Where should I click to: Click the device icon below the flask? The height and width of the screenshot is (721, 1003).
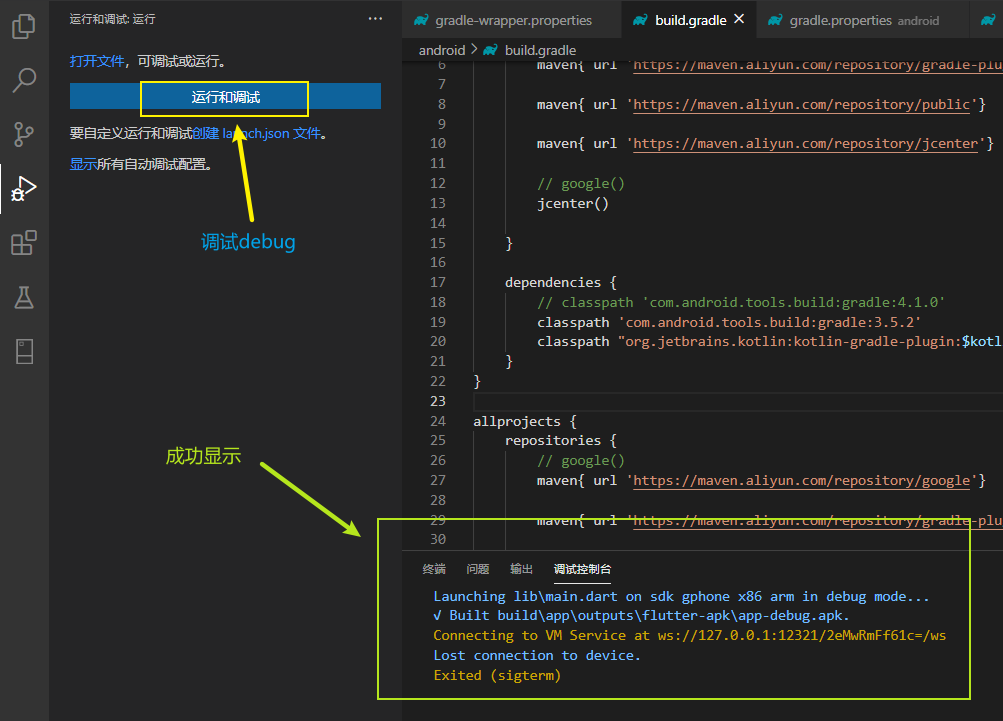point(24,350)
